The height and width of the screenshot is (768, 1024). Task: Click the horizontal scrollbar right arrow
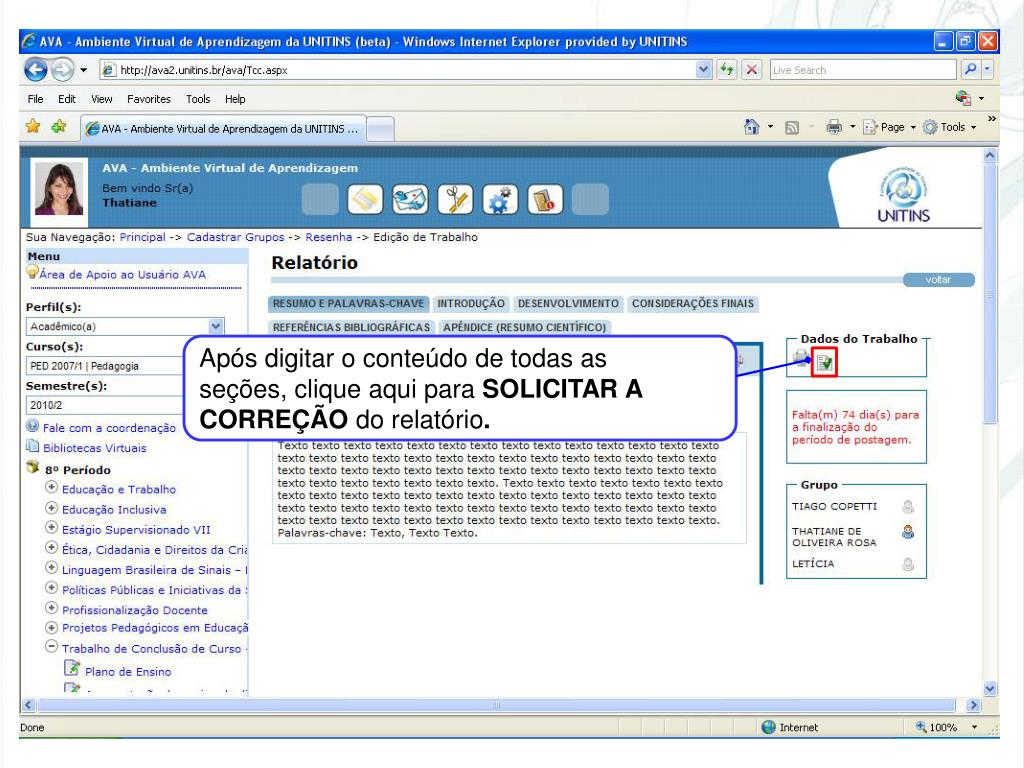(x=974, y=705)
